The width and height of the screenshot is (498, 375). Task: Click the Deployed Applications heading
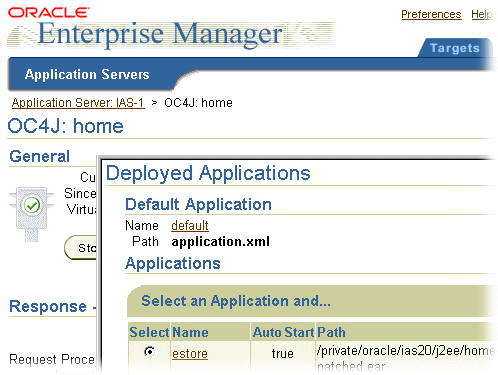click(x=208, y=173)
